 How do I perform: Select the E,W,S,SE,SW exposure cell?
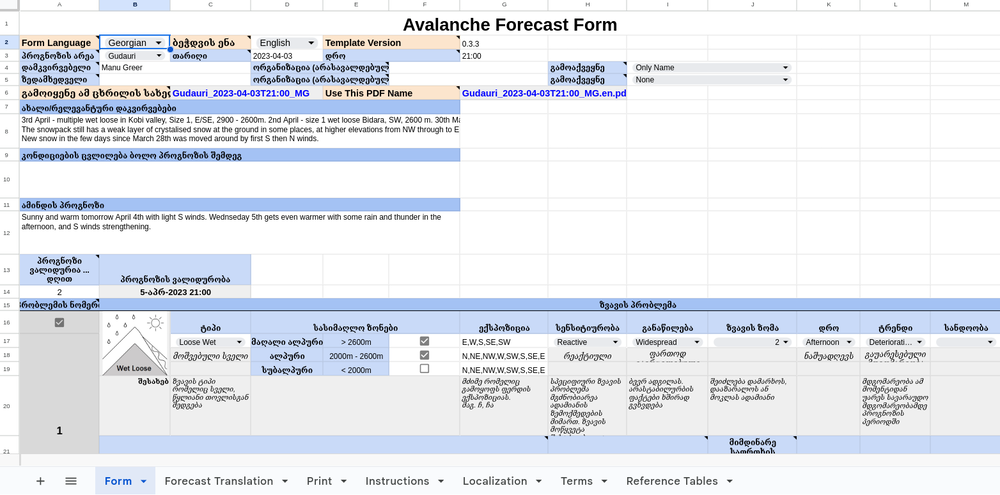coord(504,343)
